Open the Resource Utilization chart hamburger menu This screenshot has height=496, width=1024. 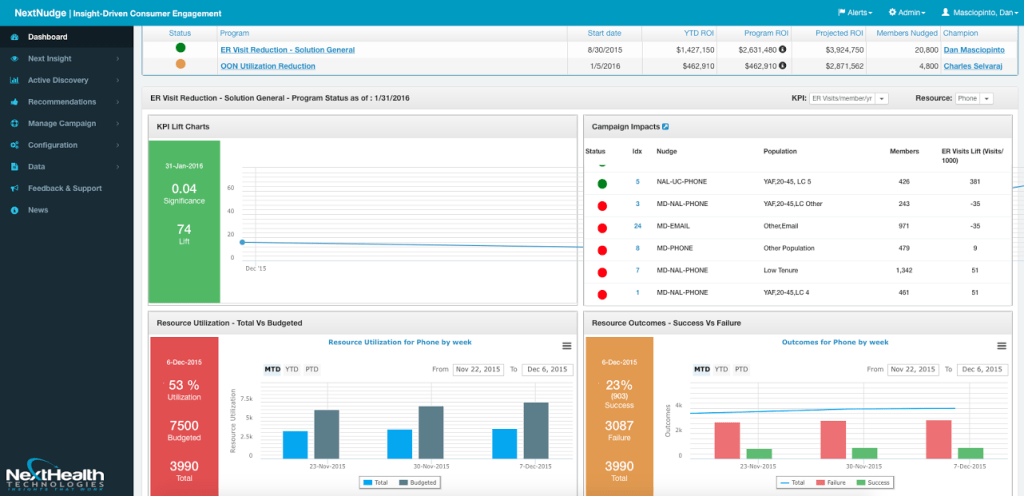(x=567, y=345)
